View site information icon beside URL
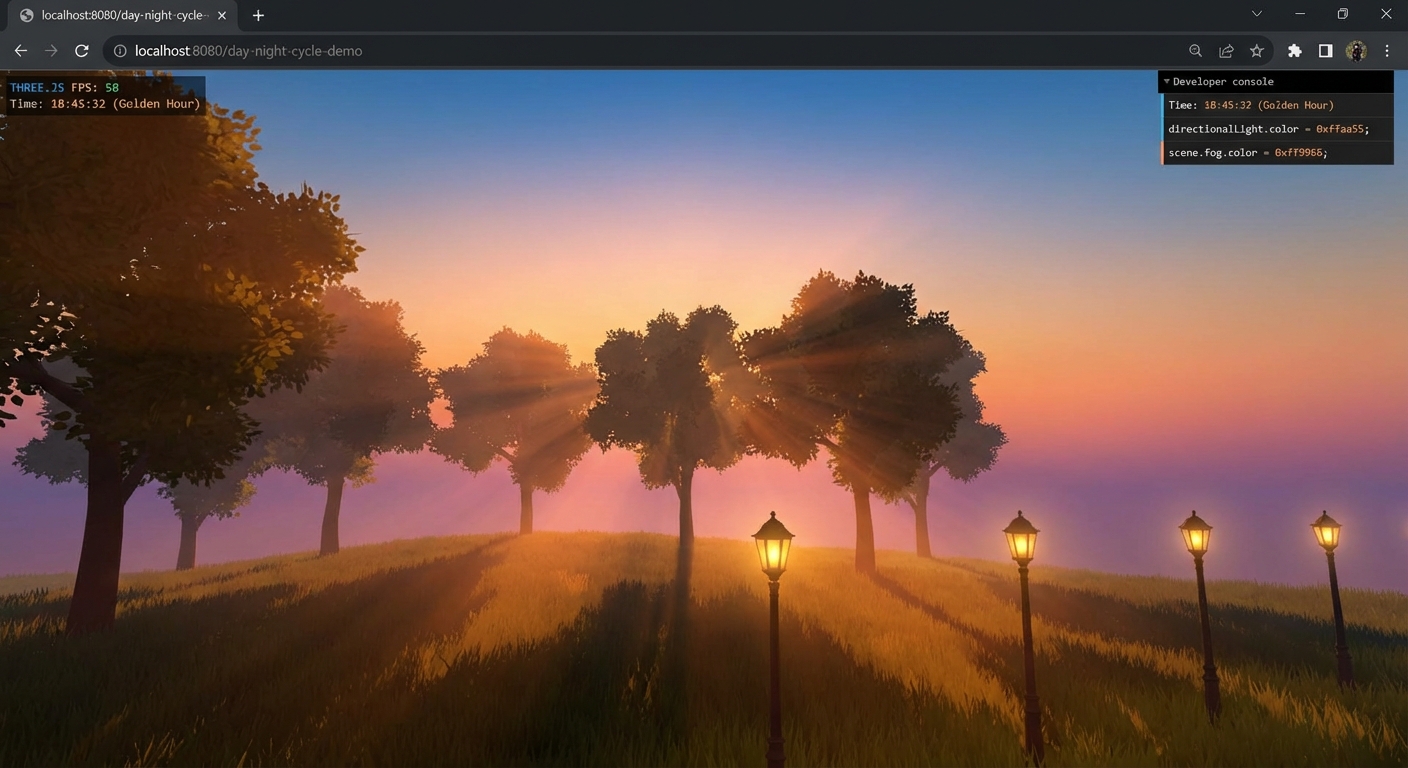 coord(120,51)
